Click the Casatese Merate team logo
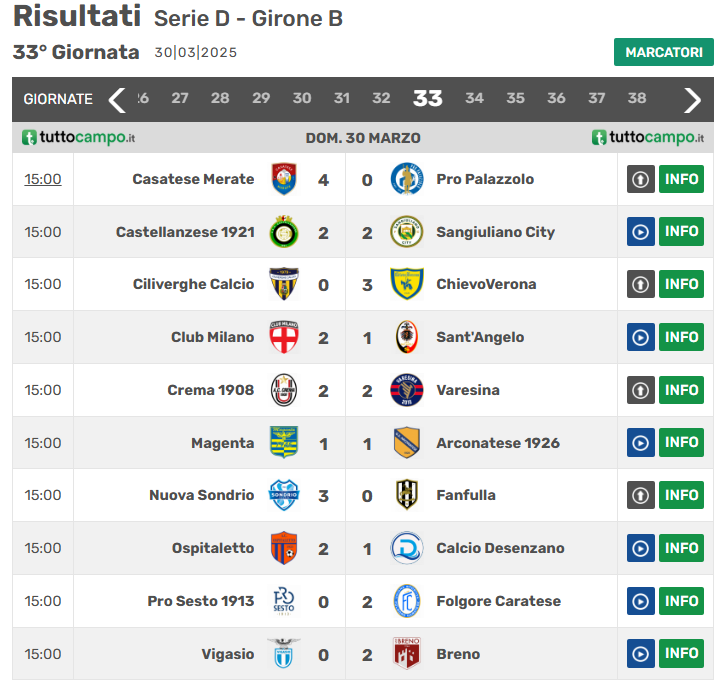Screen dimensions: 717x687 coord(284,179)
